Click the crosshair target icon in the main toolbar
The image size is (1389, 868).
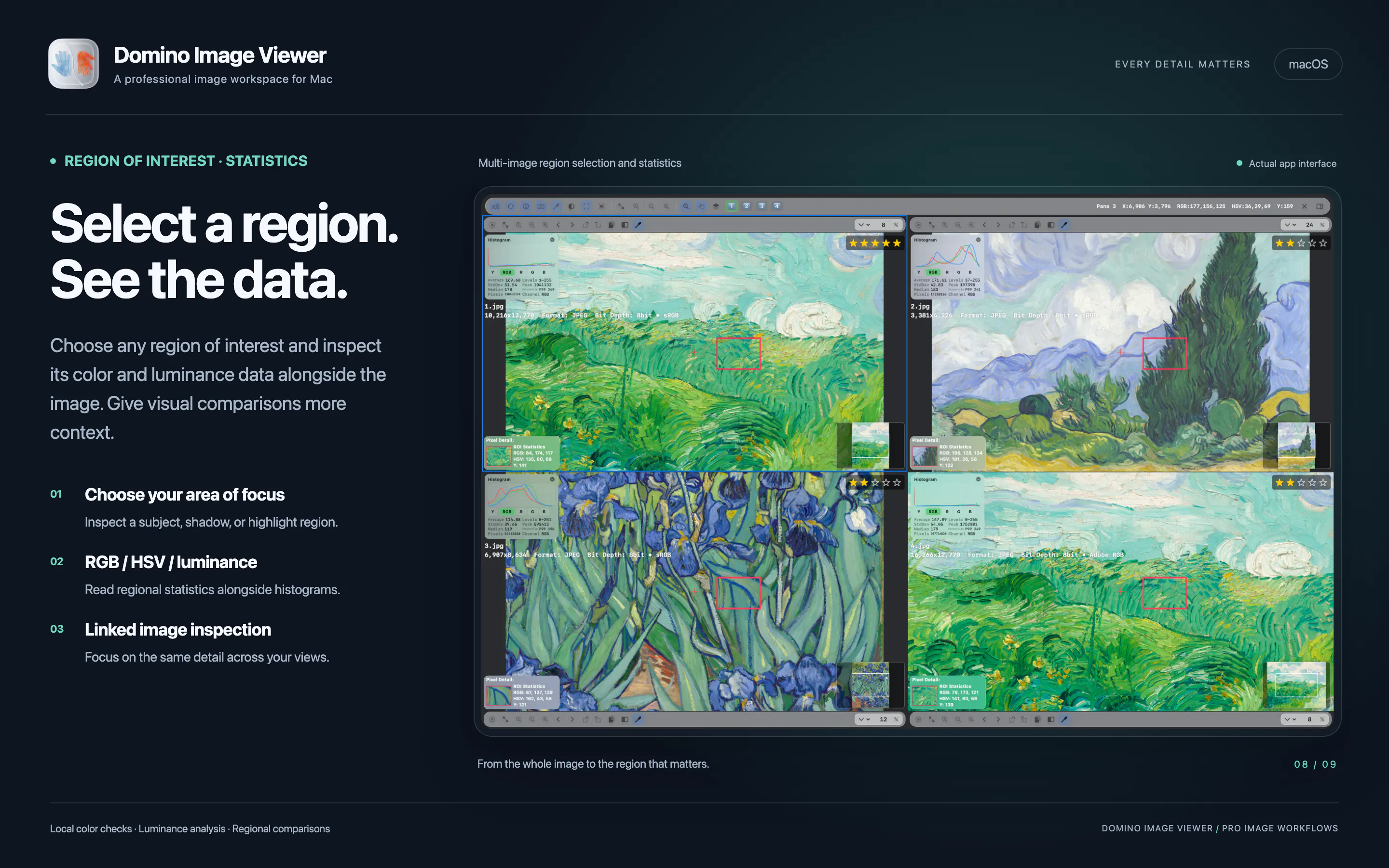511,206
